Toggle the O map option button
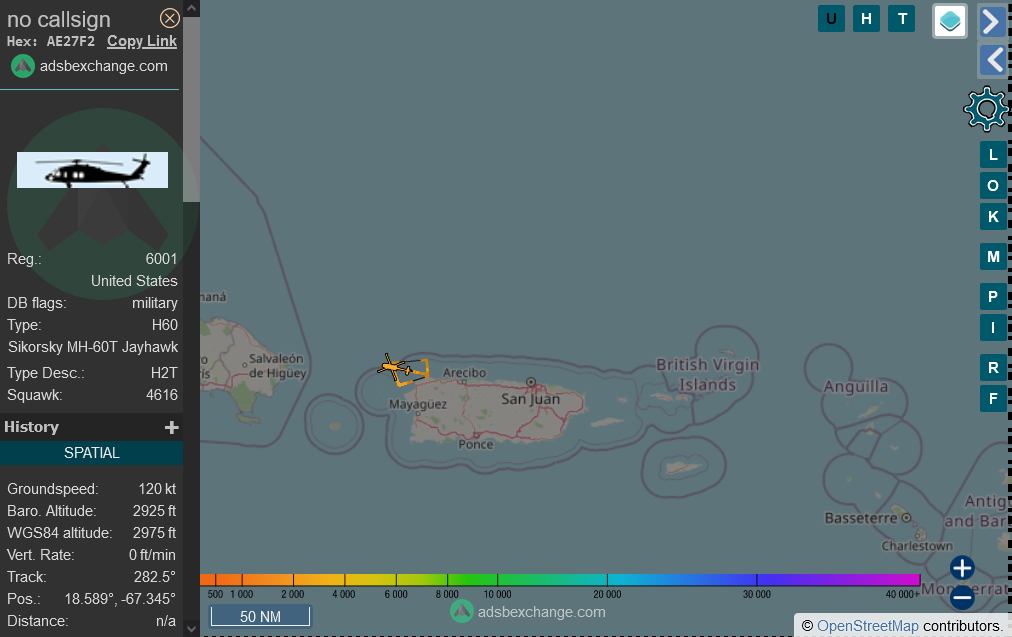1012x637 pixels. click(x=993, y=186)
